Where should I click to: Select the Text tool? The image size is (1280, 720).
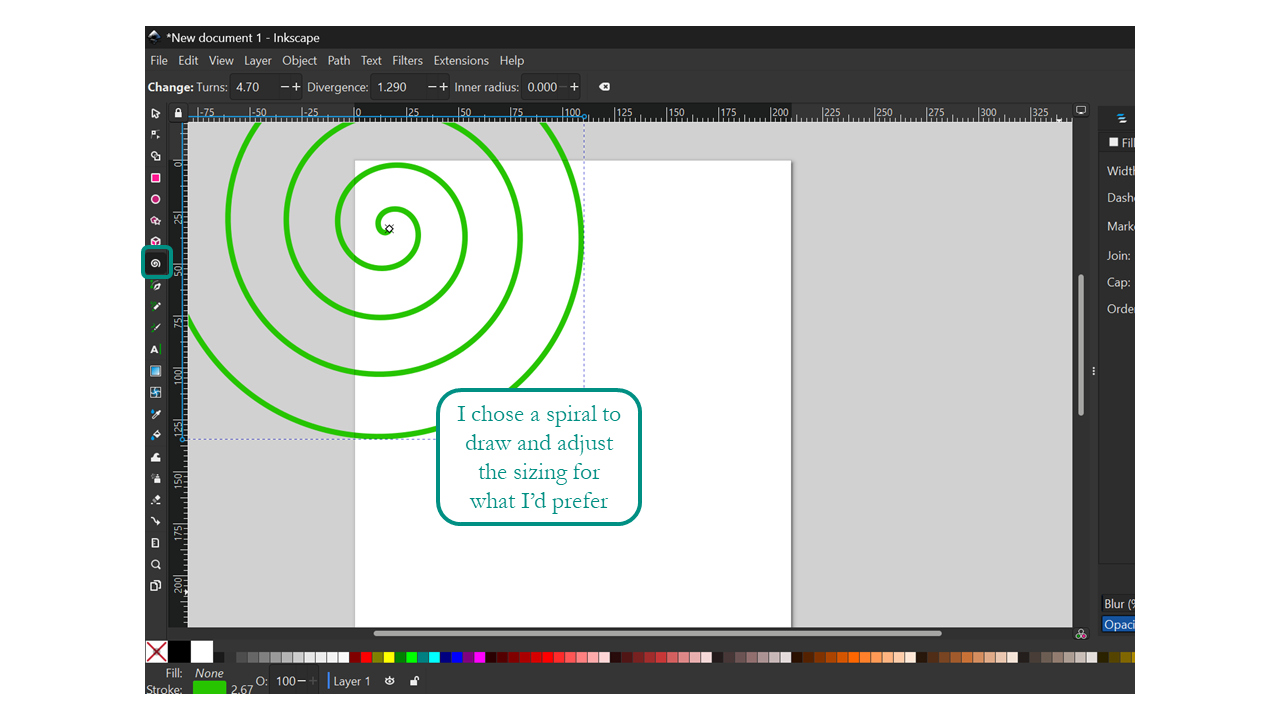[x=155, y=349]
